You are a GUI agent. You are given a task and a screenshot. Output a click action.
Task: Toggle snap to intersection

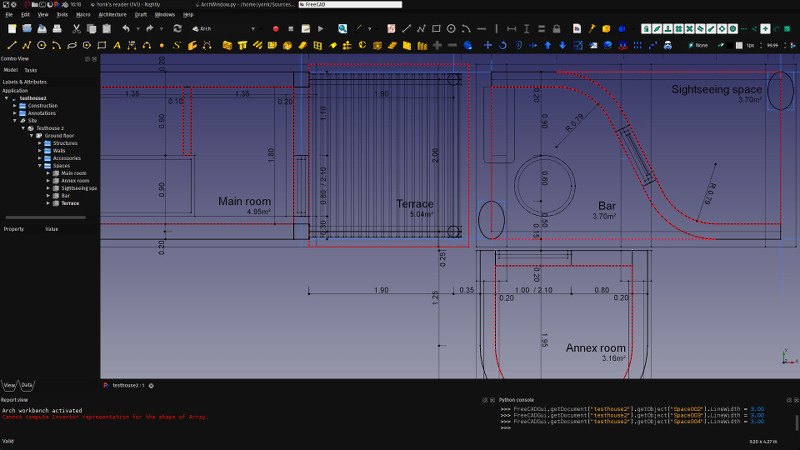click(689, 29)
